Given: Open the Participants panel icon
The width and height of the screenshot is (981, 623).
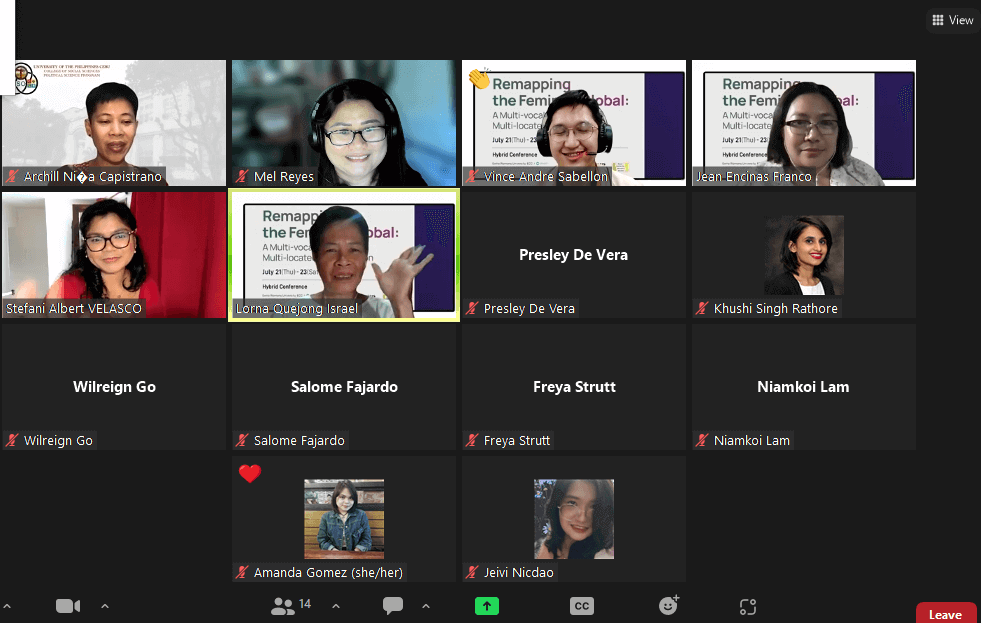Looking at the screenshot, I should pyautogui.click(x=284, y=606).
